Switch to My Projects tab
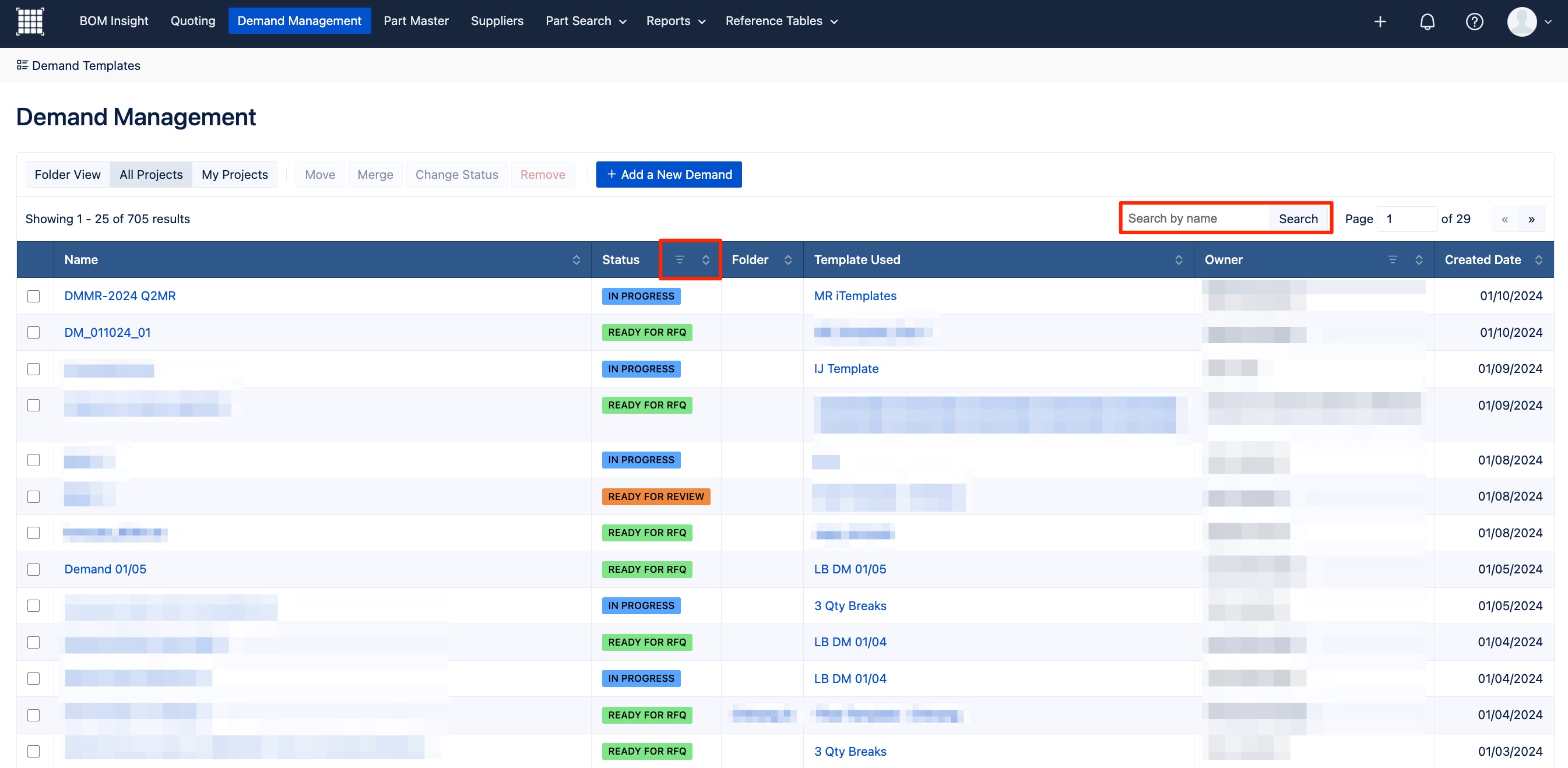This screenshot has width=1568, height=768. point(235,175)
